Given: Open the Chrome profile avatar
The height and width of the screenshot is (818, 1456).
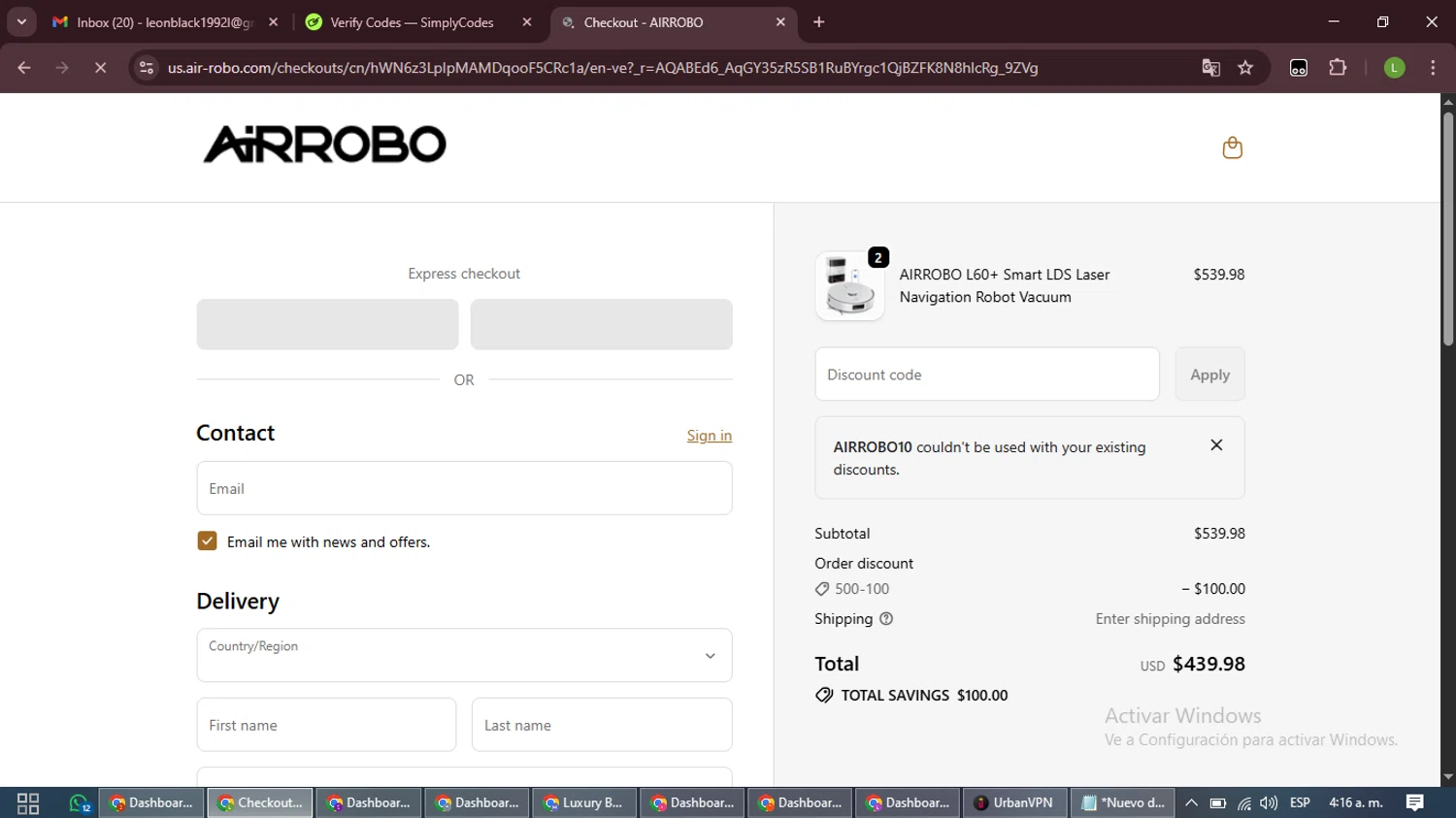Looking at the screenshot, I should (x=1394, y=68).
